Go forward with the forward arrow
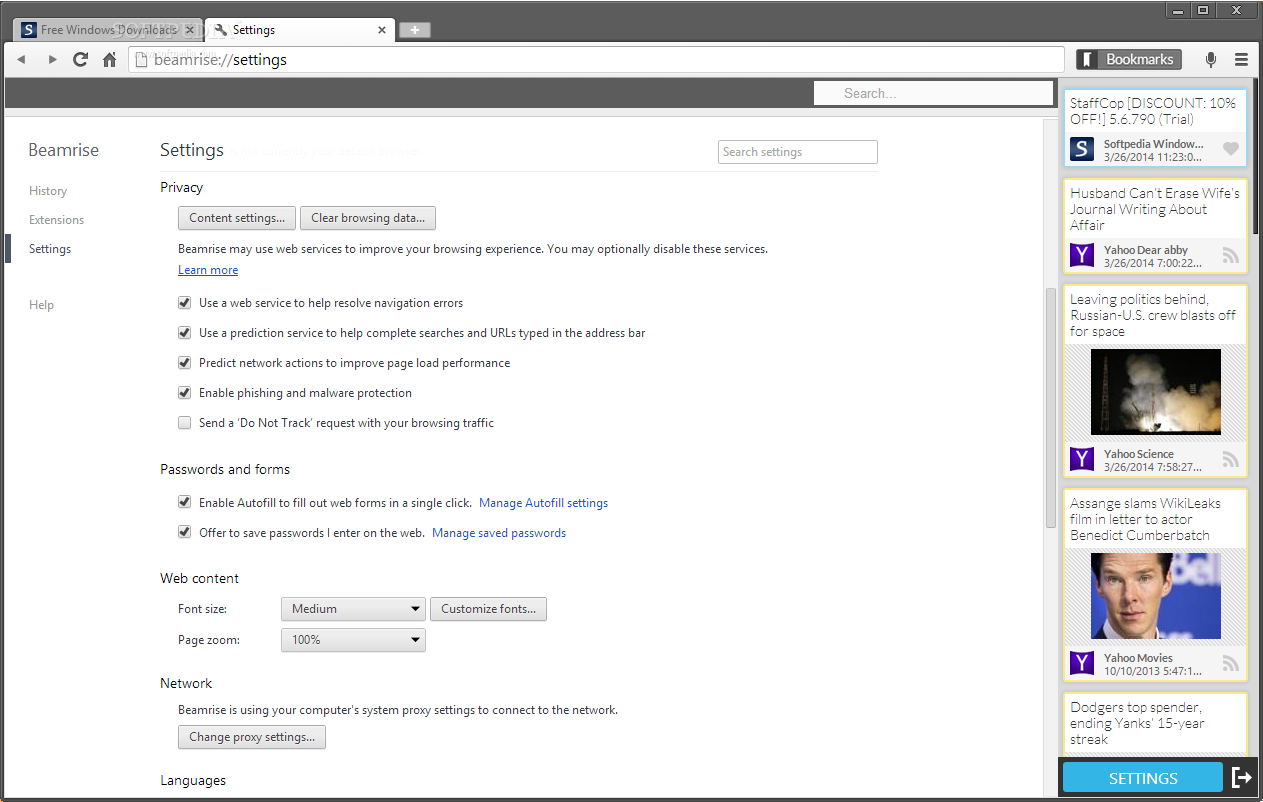 click(51, 60)
